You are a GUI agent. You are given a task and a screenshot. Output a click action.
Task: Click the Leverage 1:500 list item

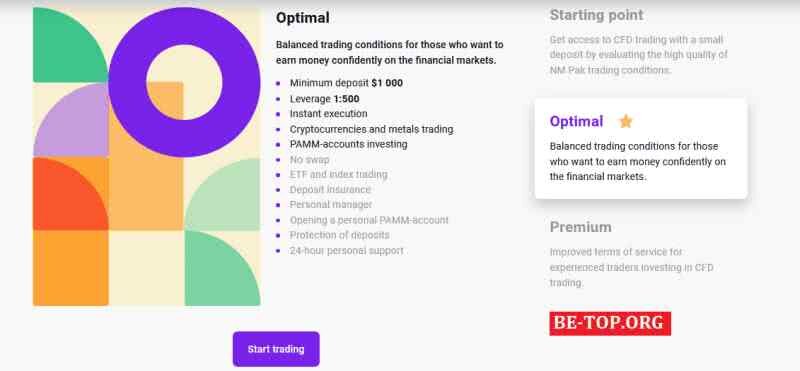pos(324,99)
